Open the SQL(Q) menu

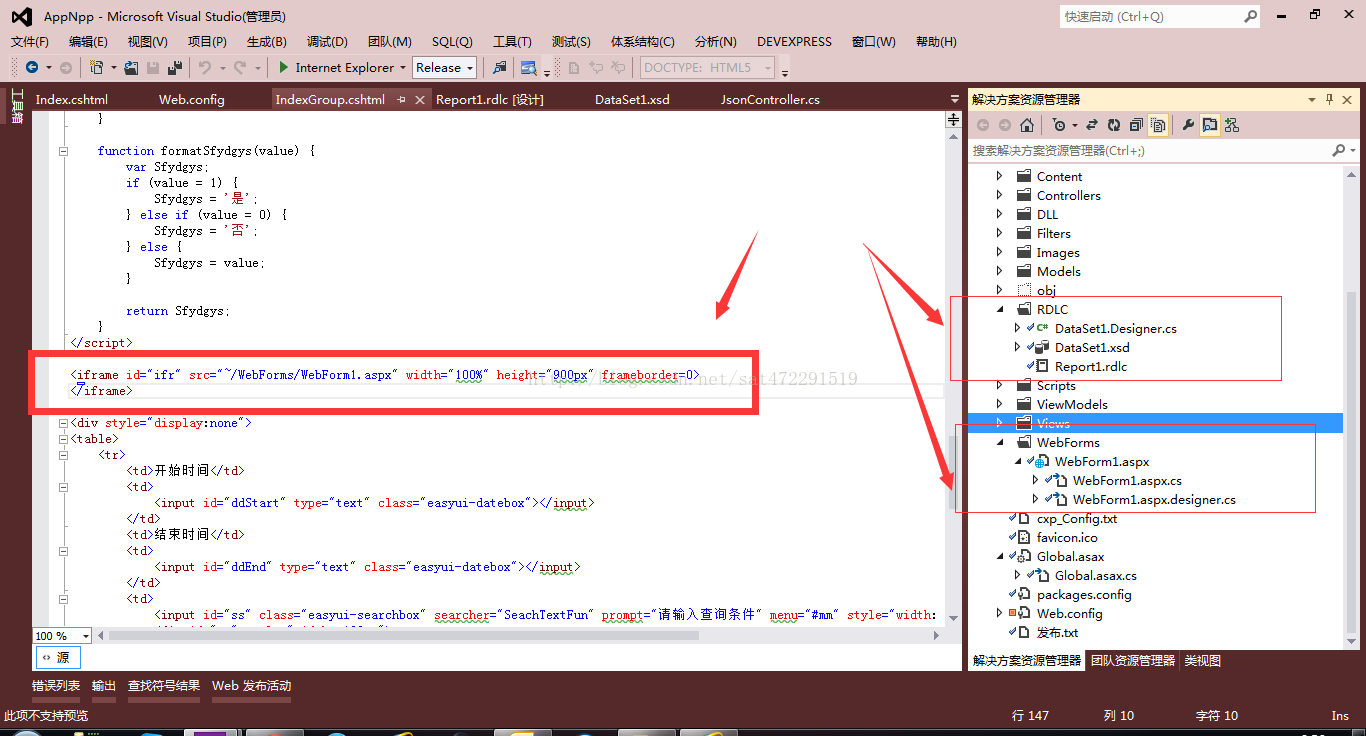(452, 41)
